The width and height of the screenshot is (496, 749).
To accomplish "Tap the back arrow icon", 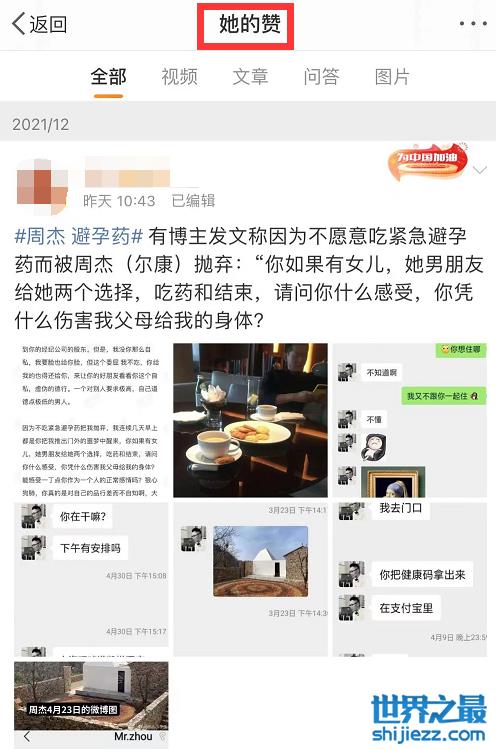I will point(19,23).
